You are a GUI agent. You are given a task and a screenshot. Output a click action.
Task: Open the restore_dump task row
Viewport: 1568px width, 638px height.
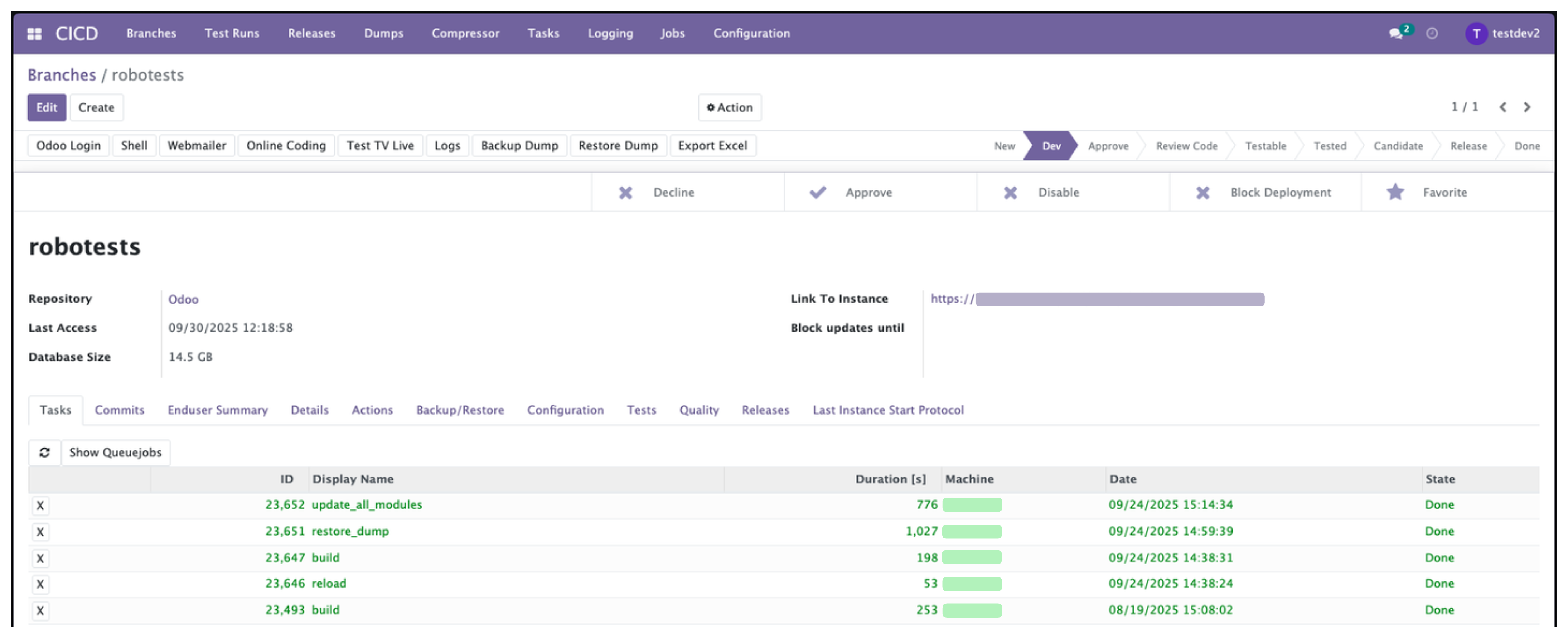tap(783, 531)
